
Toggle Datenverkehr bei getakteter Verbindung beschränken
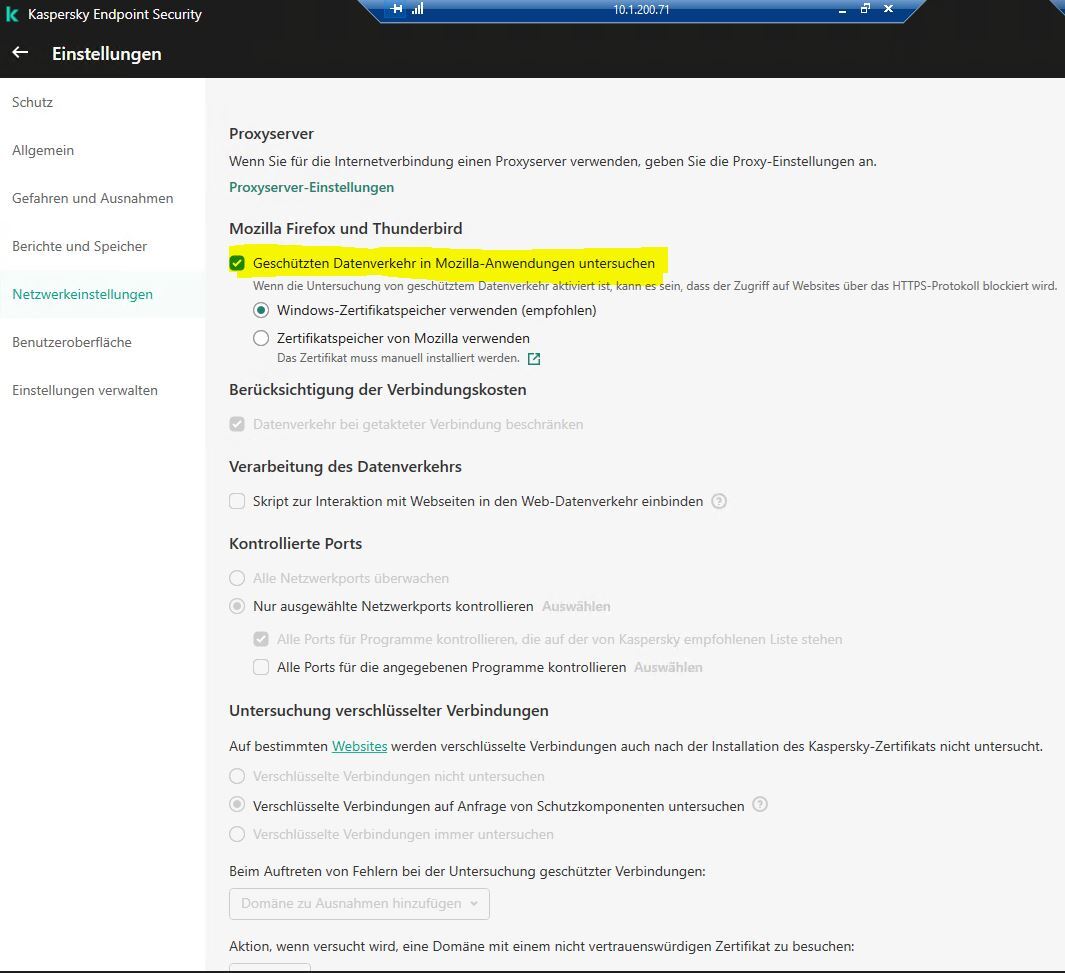coord(237,424)
